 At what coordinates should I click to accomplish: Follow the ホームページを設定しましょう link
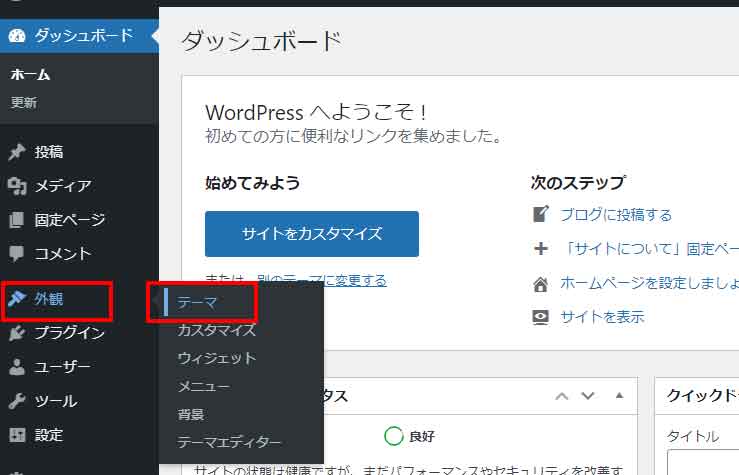649,283
